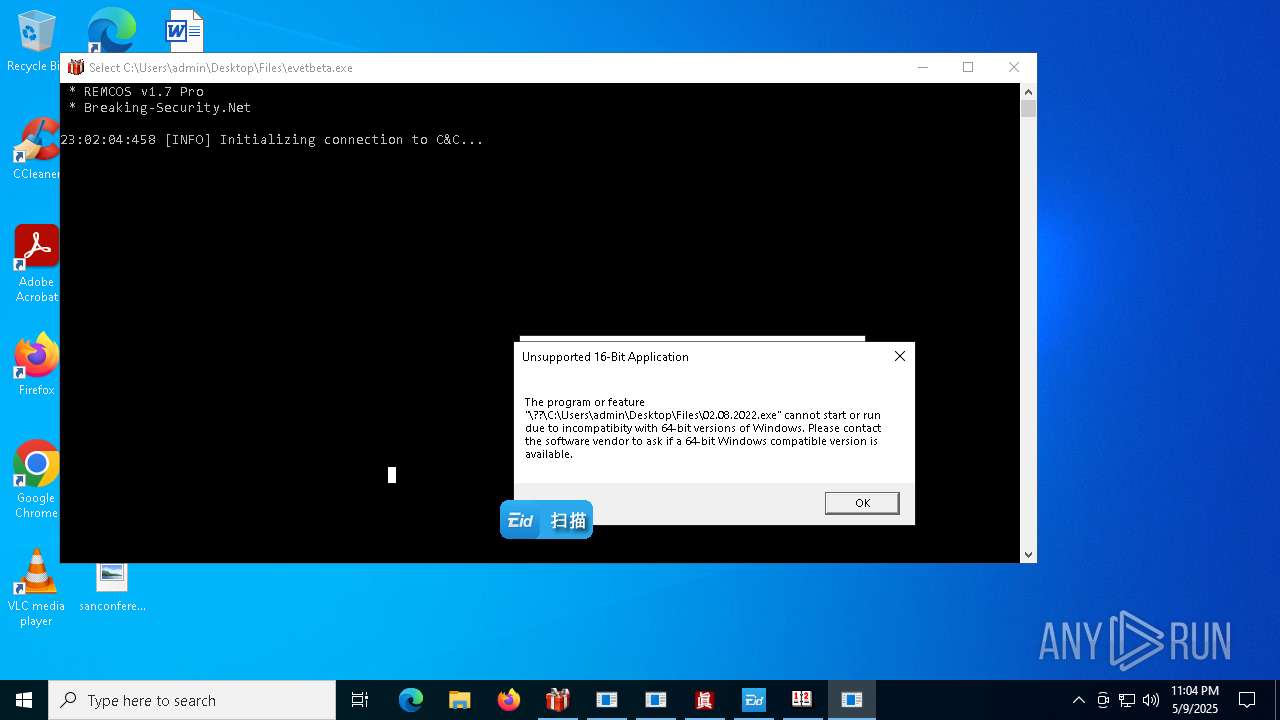Open the notification center icon
The image size is (1280, 720).
point(1247,700)
